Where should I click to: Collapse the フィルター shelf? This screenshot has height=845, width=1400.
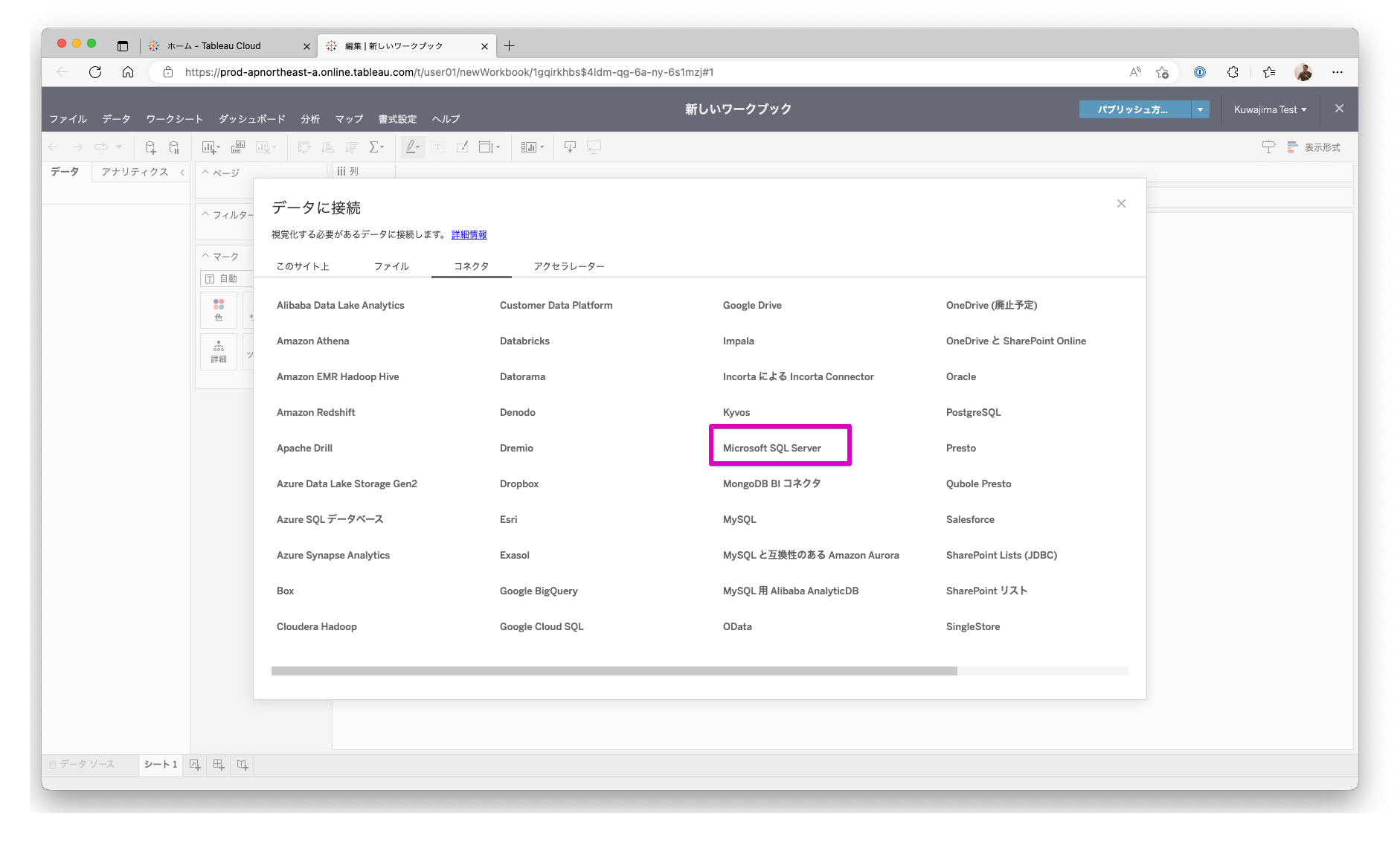(206, 214)
